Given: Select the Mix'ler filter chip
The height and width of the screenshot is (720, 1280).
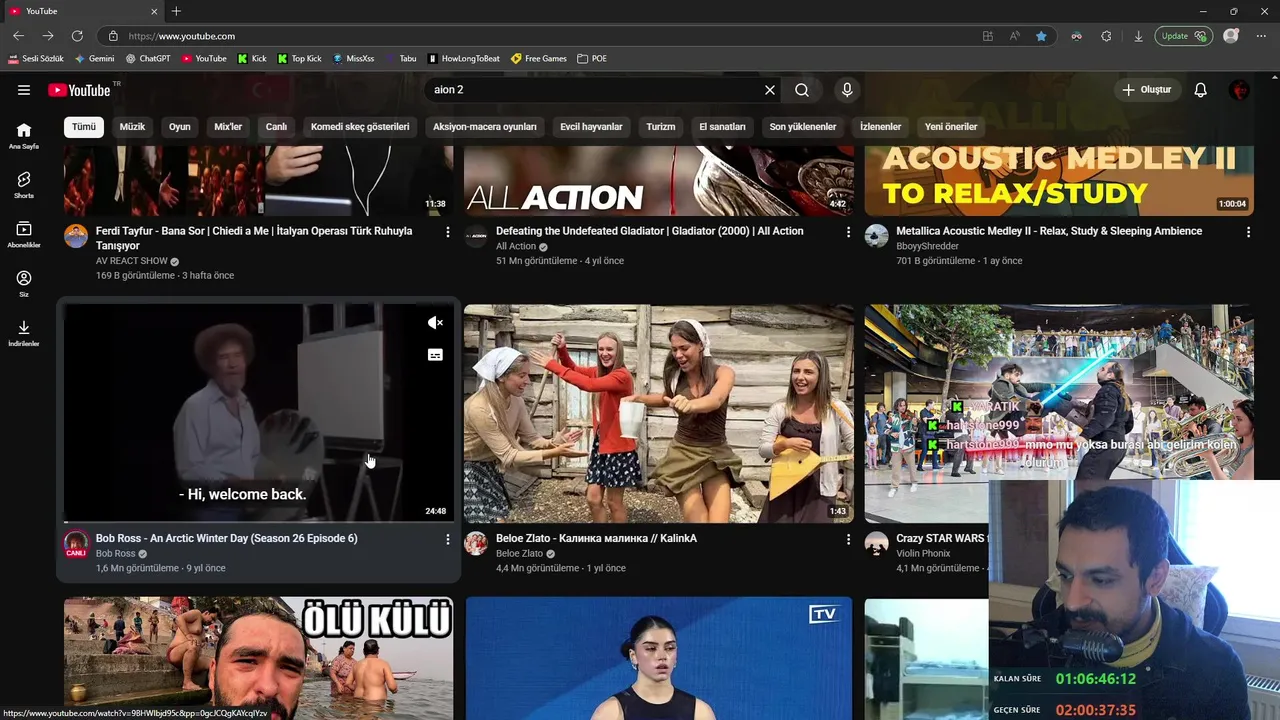Looking at the screenshot, I should (x=228, y=127).
